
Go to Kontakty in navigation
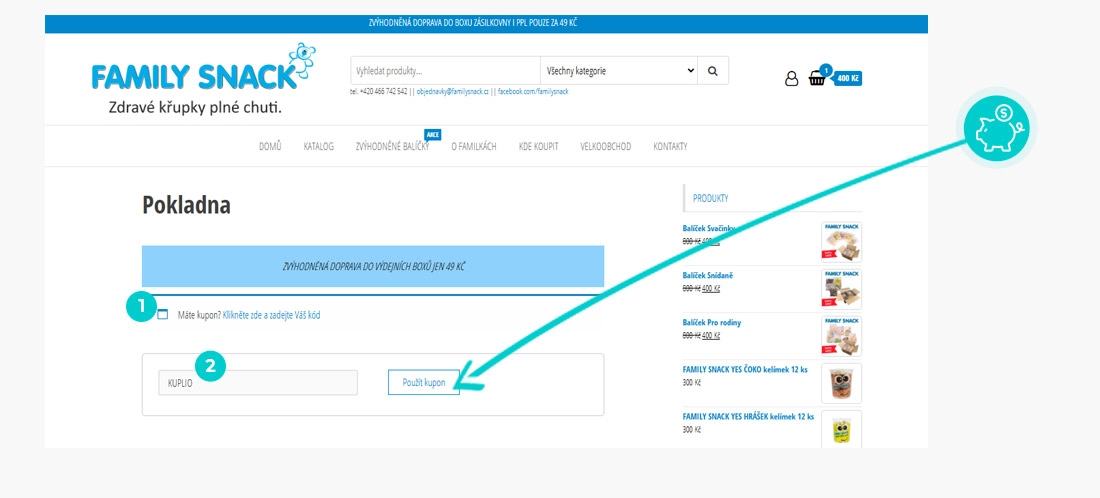[670, 147]
